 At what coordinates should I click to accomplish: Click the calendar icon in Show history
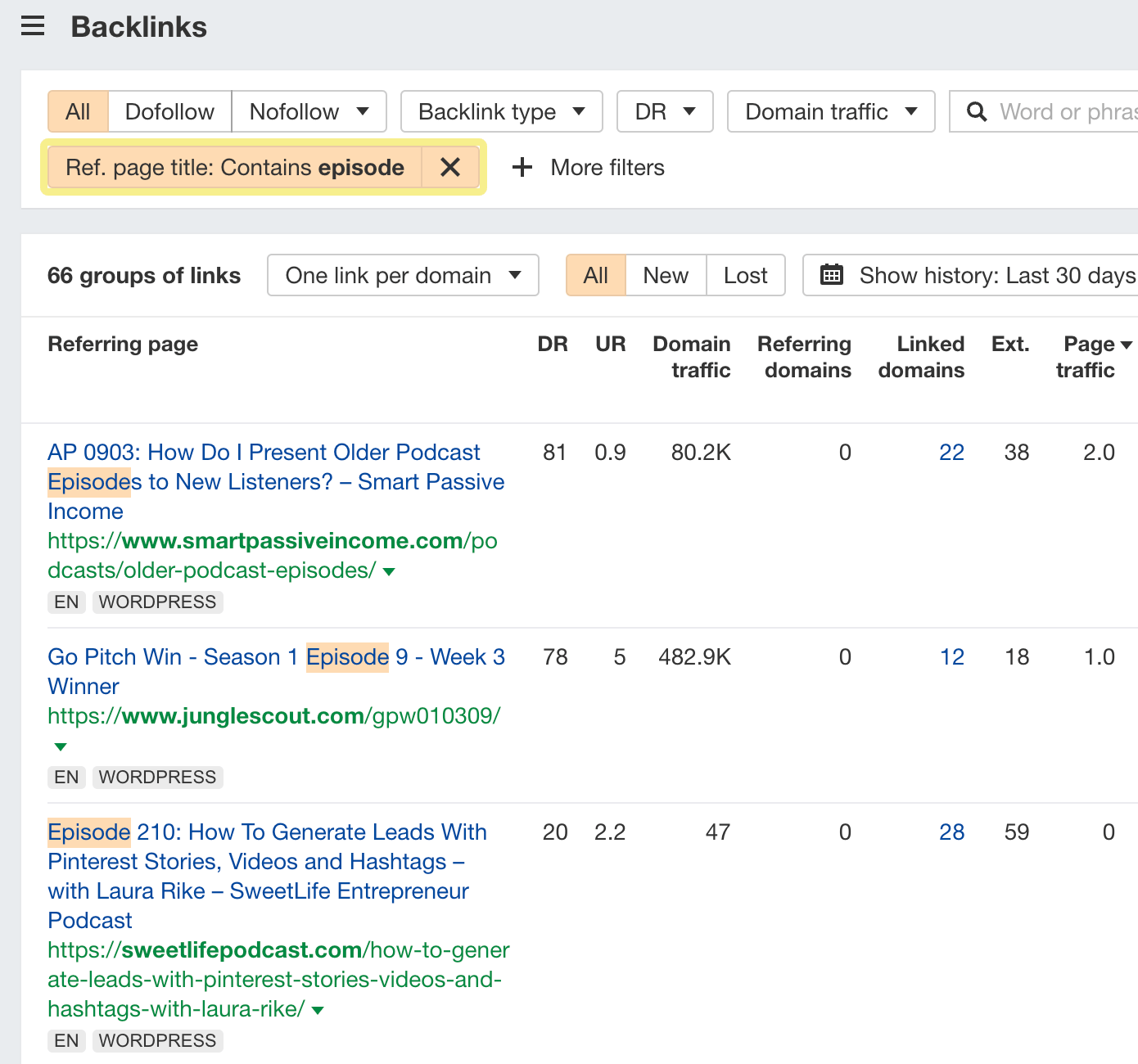click(831, 275)
